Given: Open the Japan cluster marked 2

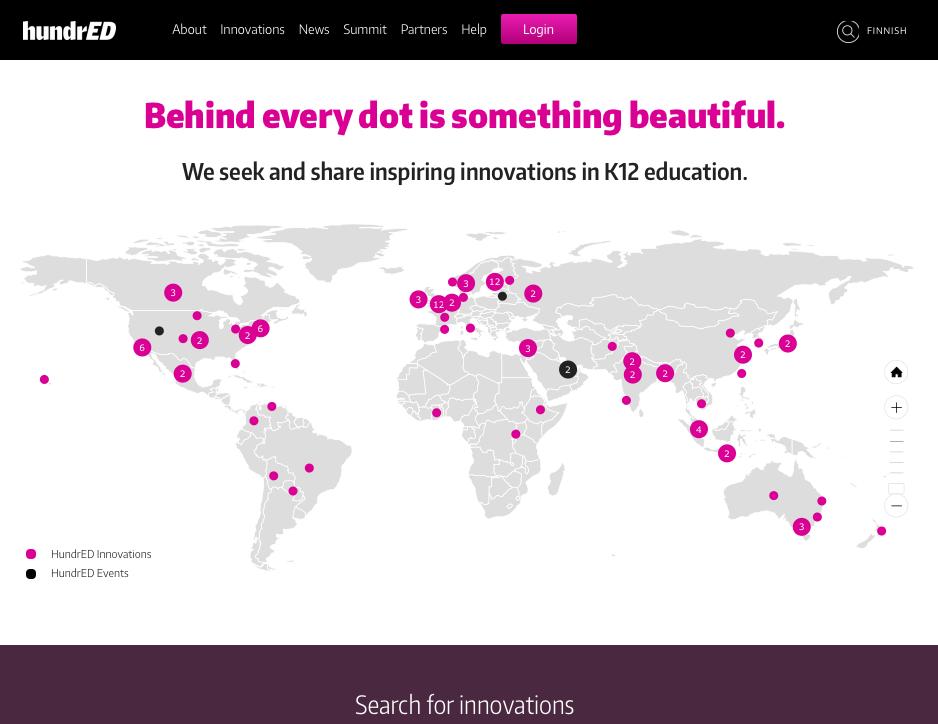Looking at the screenshot, I should (787, 343).
